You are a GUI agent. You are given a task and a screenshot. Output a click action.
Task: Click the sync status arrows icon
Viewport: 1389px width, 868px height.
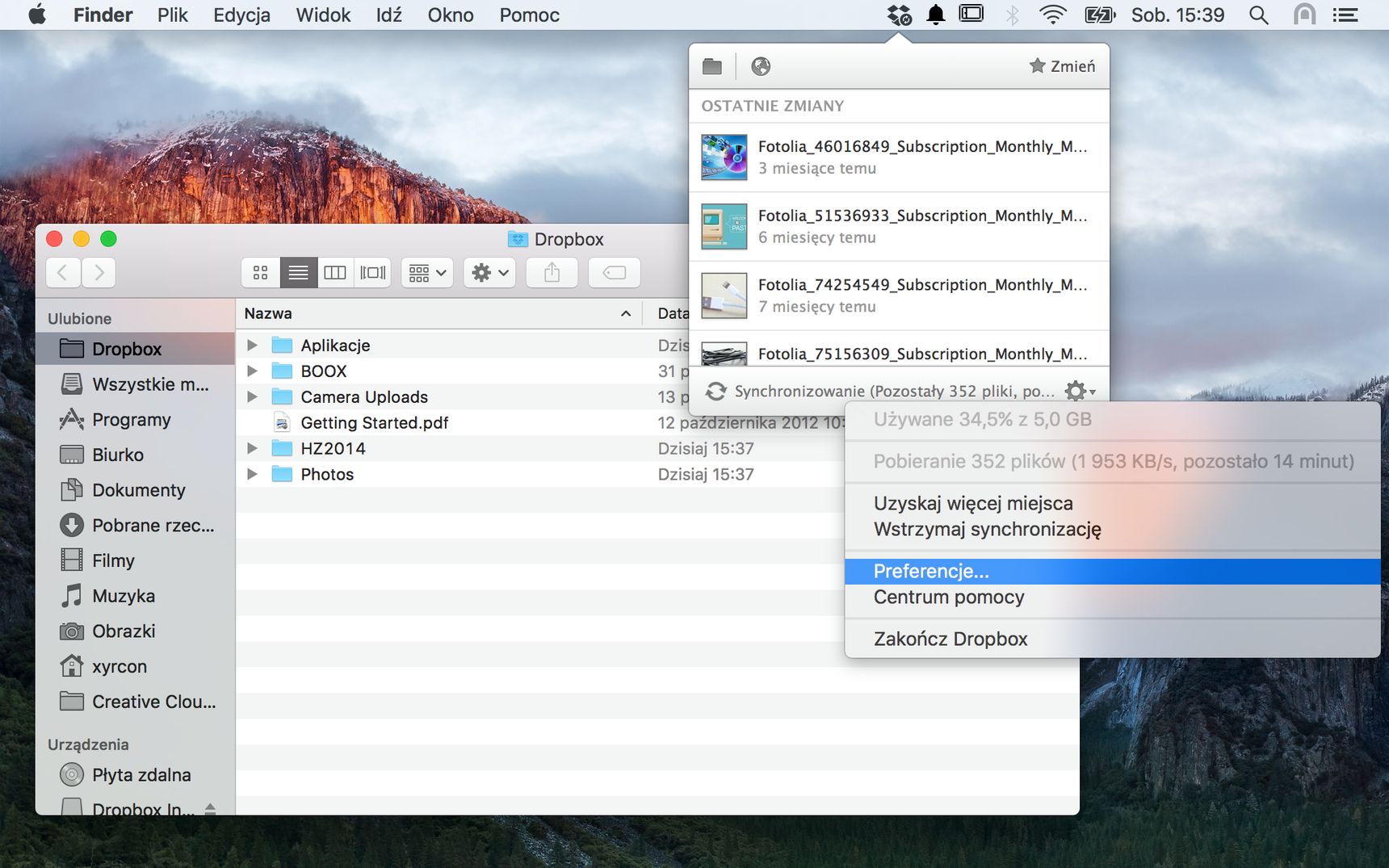point(715,391)
